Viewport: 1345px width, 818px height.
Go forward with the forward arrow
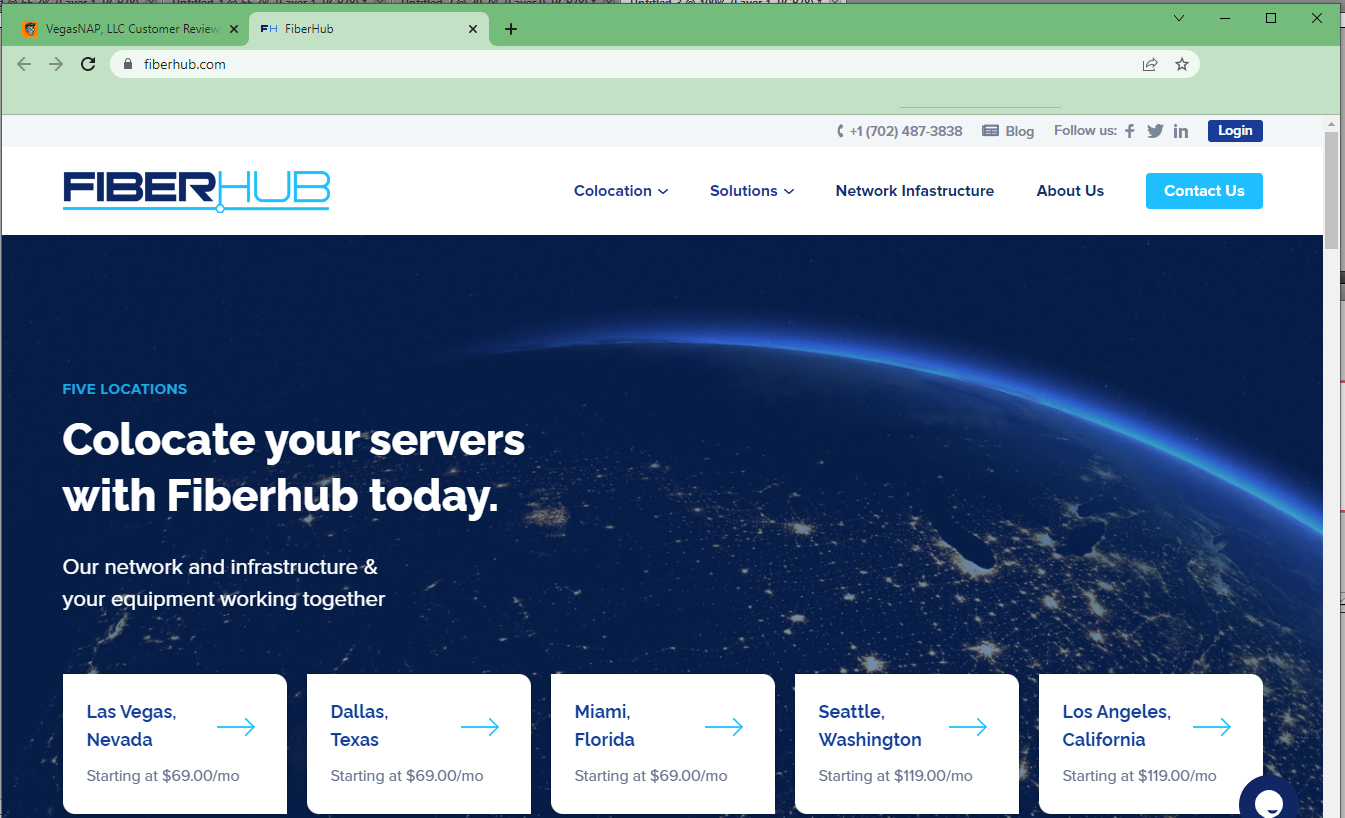coord(56,64)
